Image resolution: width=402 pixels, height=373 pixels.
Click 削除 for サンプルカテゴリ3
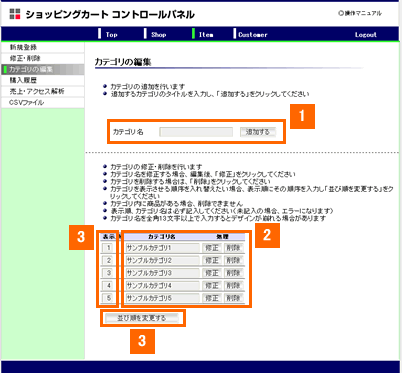click(x=233, y=273)
